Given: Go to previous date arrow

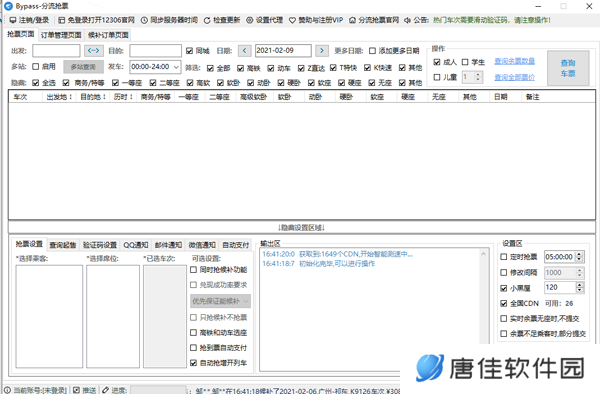Looking at the screenshot, I should pos(245,50).
